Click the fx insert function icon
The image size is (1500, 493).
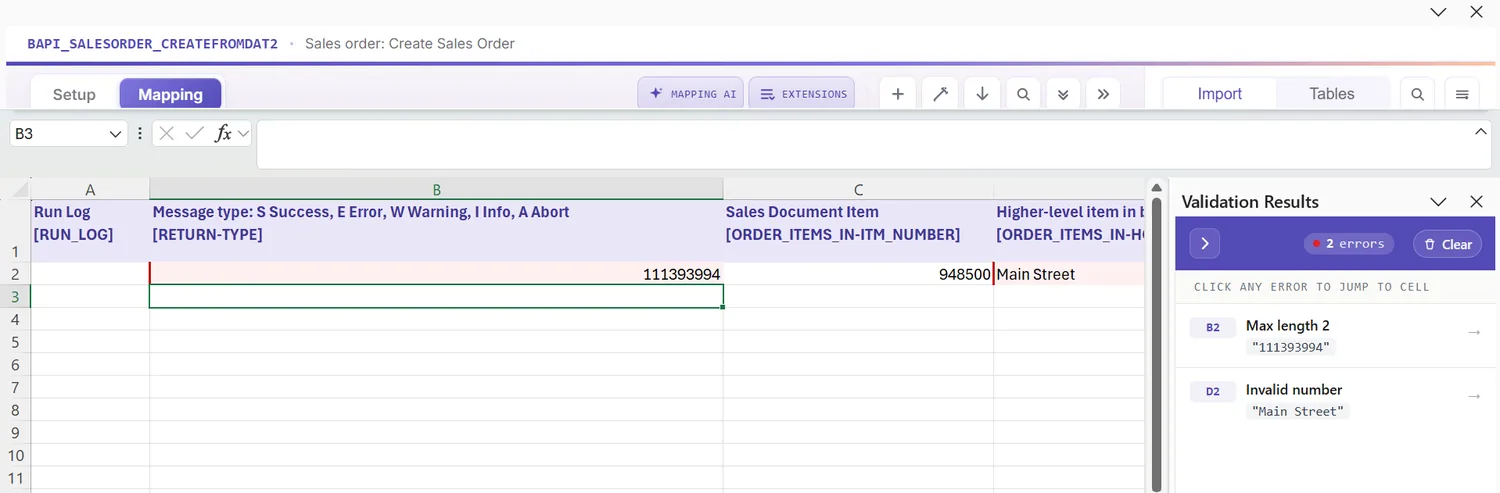point(223,133)
